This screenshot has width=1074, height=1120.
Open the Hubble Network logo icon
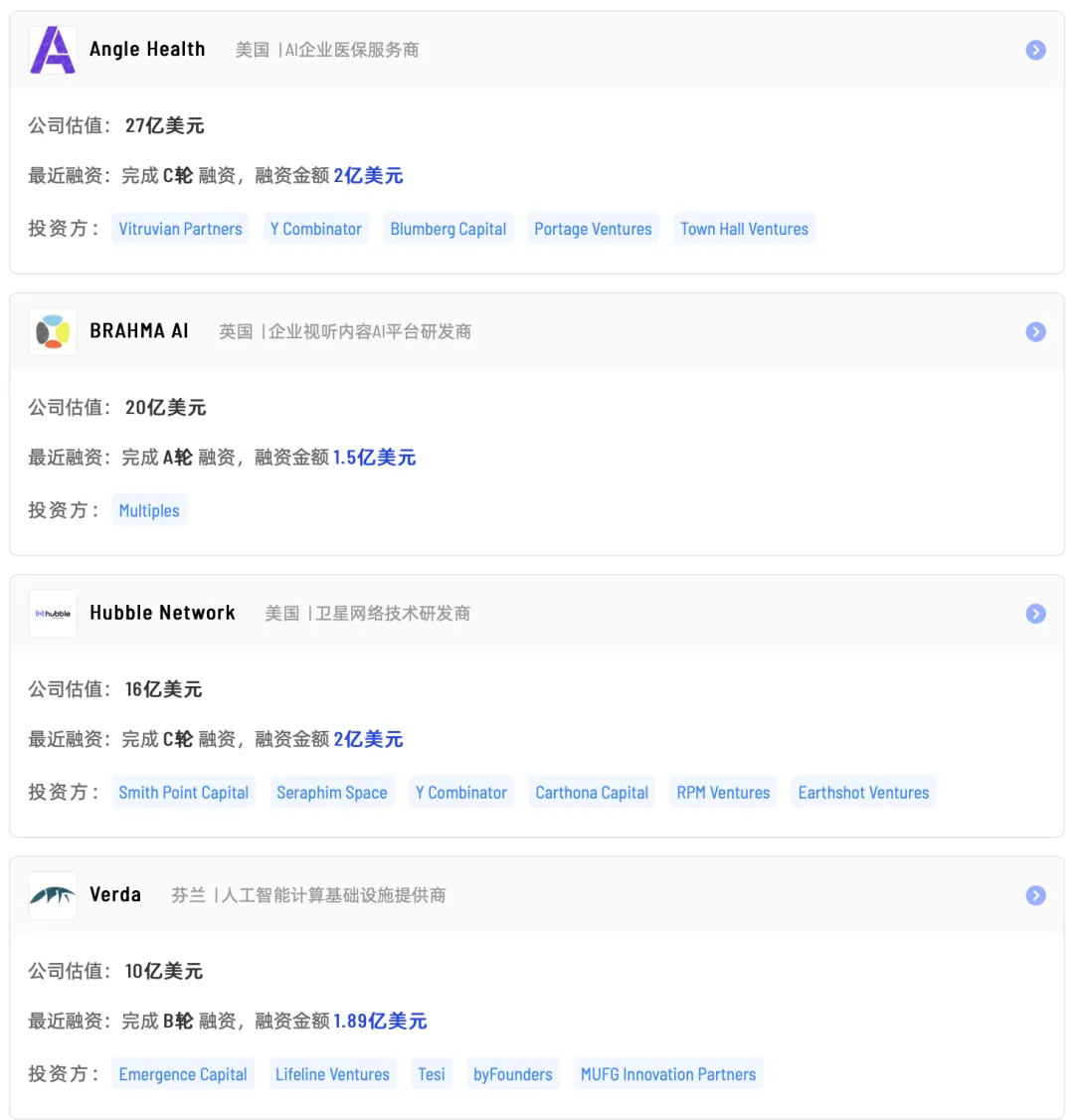pos(53,614)
